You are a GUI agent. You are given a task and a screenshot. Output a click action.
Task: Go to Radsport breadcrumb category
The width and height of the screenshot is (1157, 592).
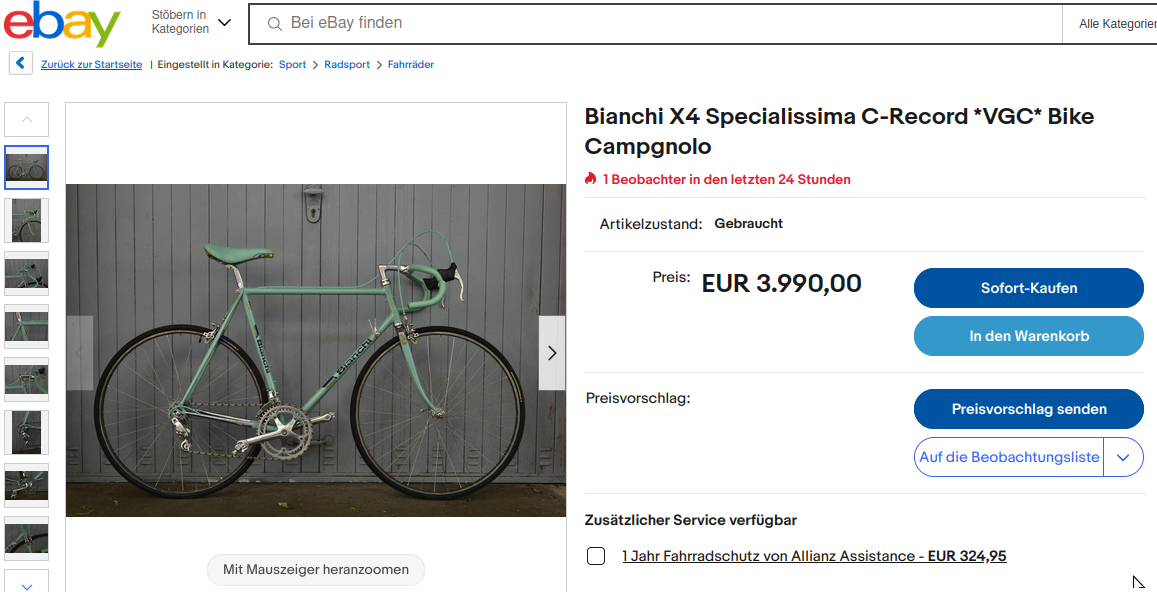coord(346,65)
